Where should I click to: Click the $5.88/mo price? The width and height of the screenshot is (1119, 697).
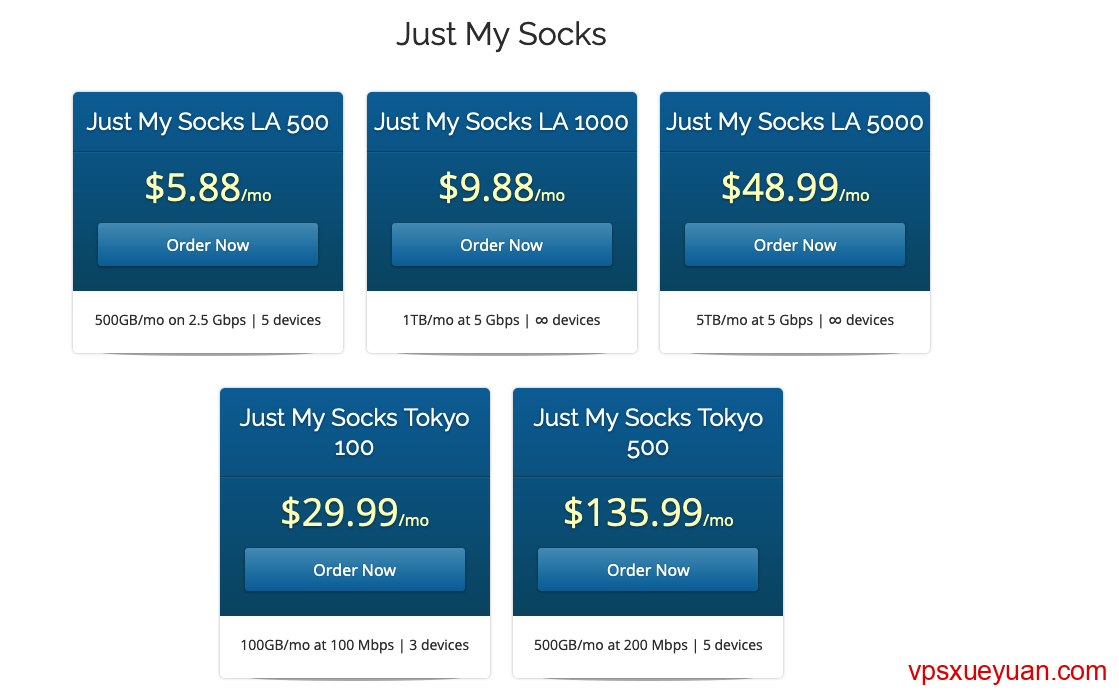tap(208, 188)
